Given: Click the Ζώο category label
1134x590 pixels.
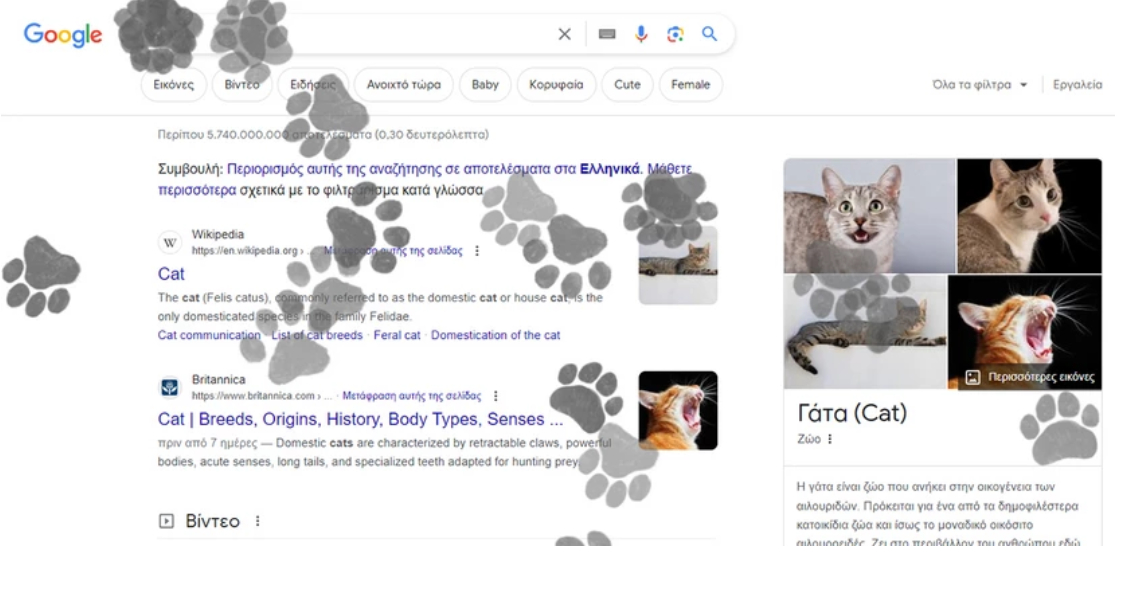Looking at the screenshot, I should (x=809, y=439).
